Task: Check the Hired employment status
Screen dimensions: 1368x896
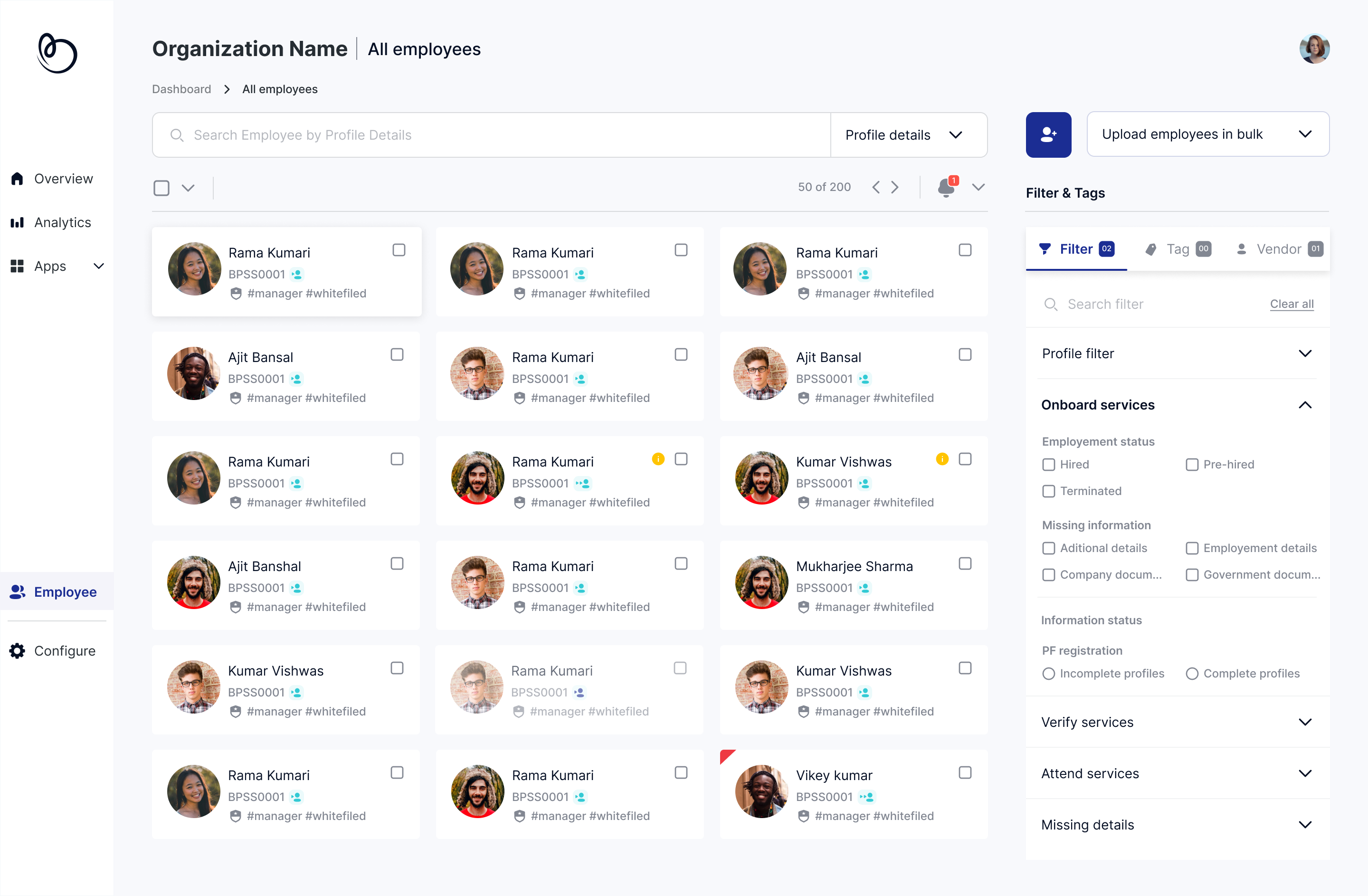Action: (1048, 464)
